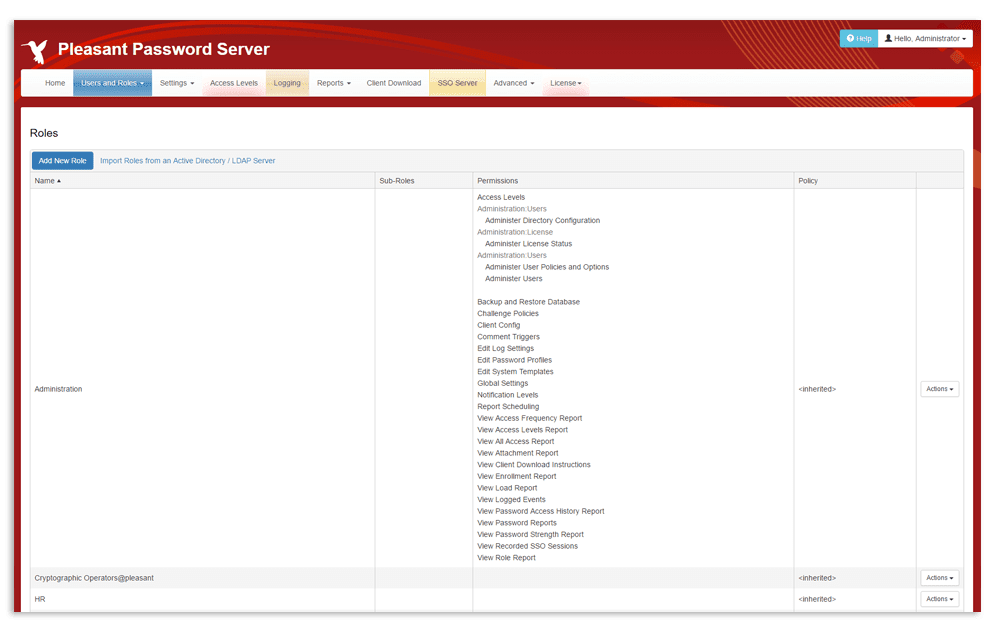This screenshot has width=1000, height=634.
Task: Expand the Advanced dropdown menu
Action: click(x=513, y=83)
